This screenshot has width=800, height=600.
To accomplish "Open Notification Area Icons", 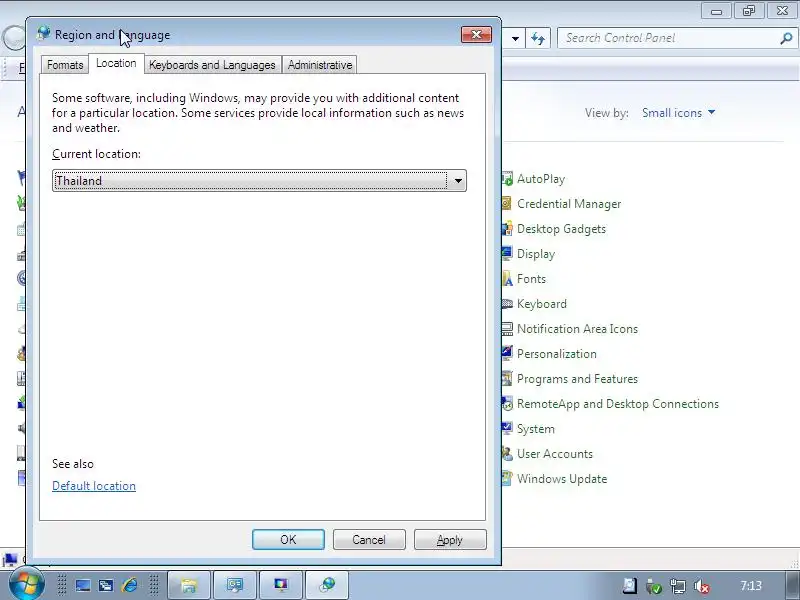I will [x=577, y=329].
